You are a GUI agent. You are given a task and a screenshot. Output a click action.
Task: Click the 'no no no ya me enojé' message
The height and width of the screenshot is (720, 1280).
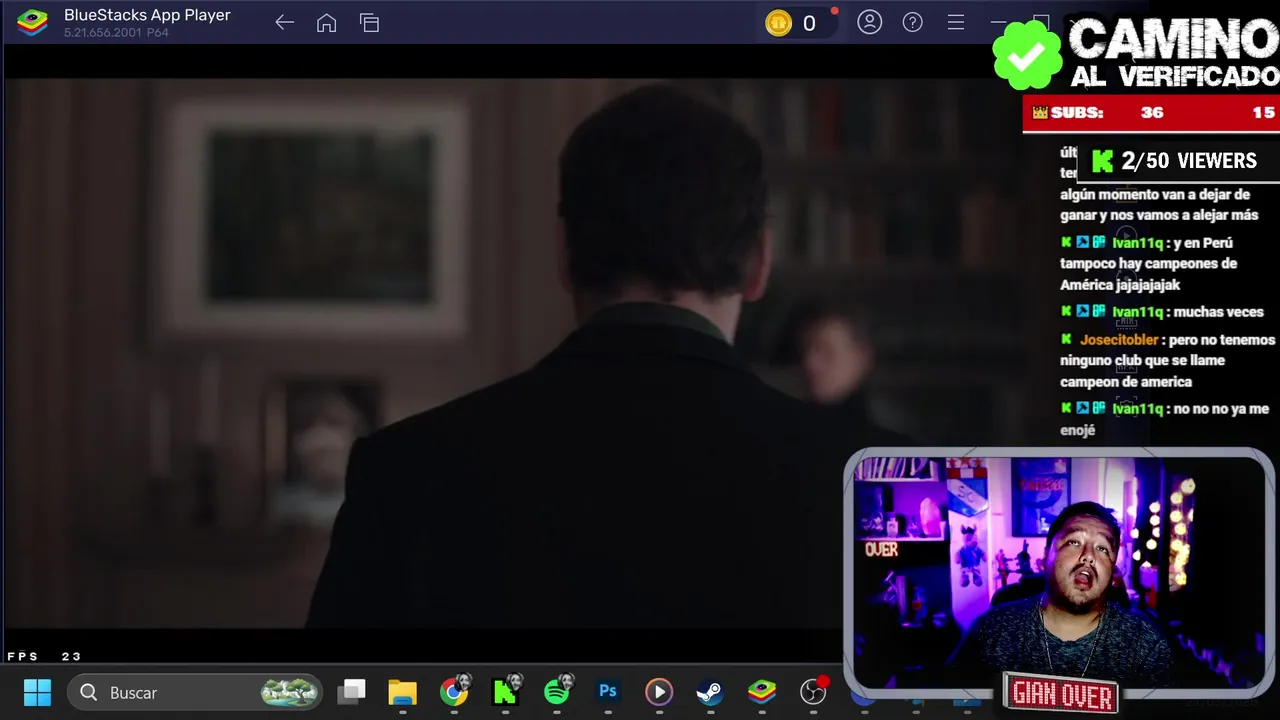click(x=1164, y=419)
